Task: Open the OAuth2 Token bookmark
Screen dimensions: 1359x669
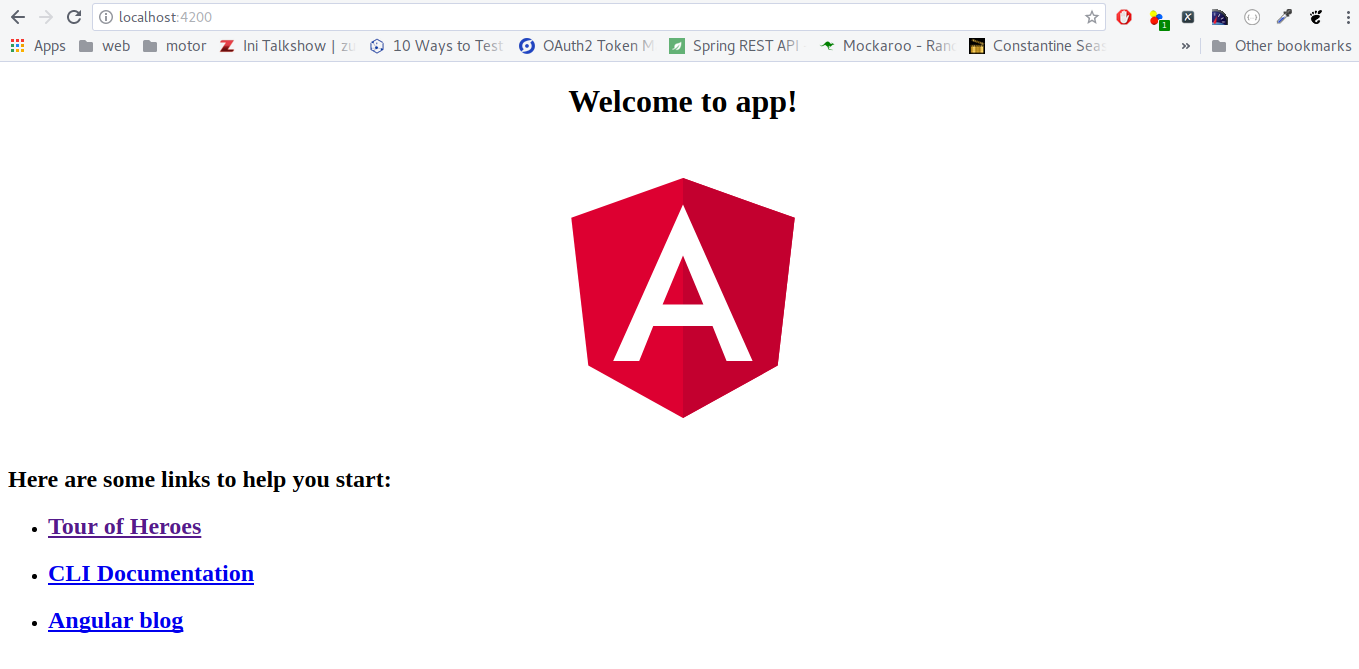Action: pyautogui.click(x=587, y=46)
